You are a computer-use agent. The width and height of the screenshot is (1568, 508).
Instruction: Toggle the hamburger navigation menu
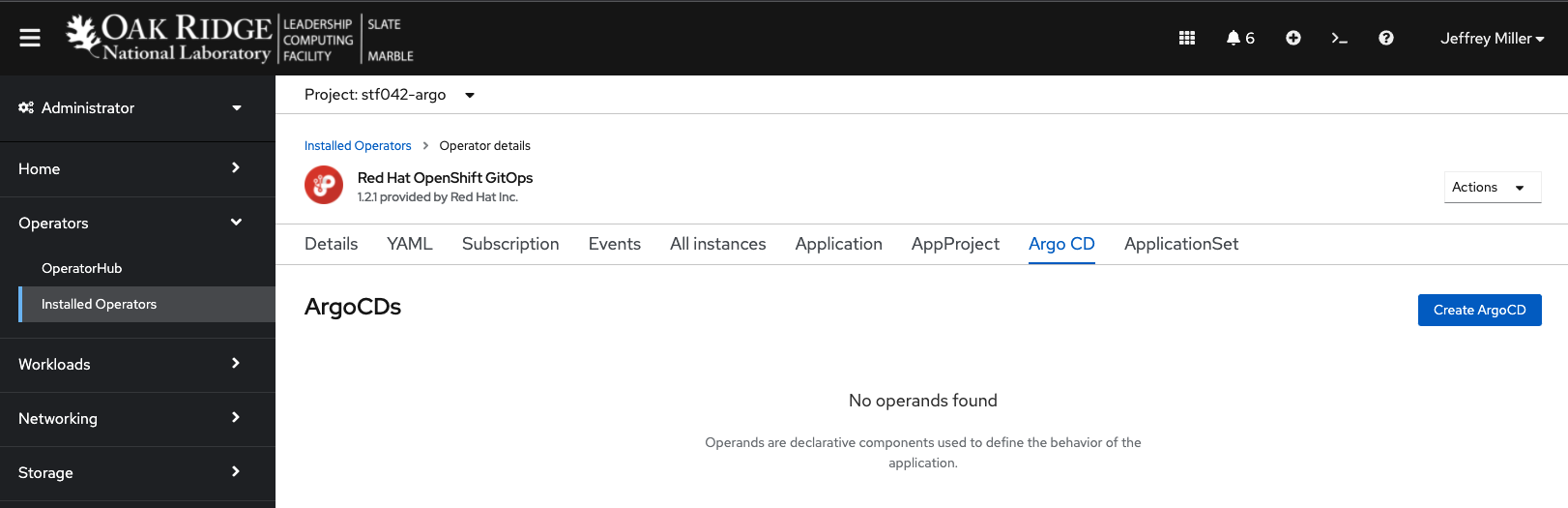30,38
